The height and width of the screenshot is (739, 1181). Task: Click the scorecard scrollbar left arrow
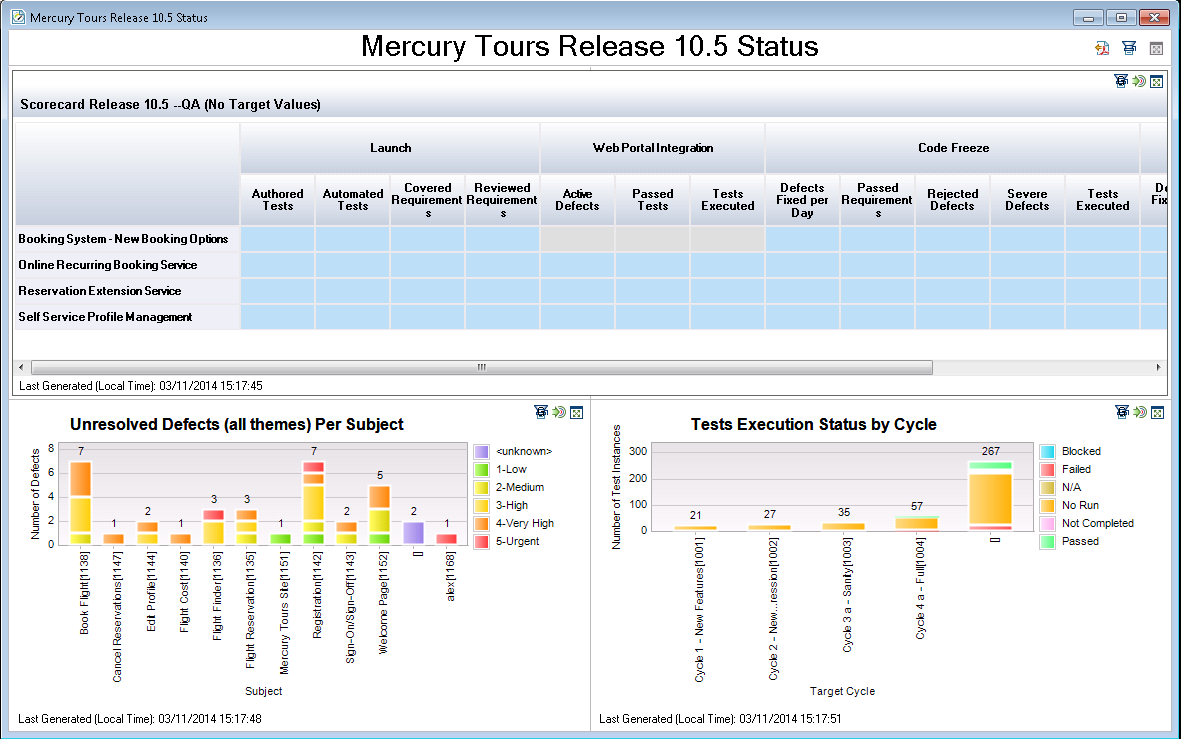click(21, 368)
